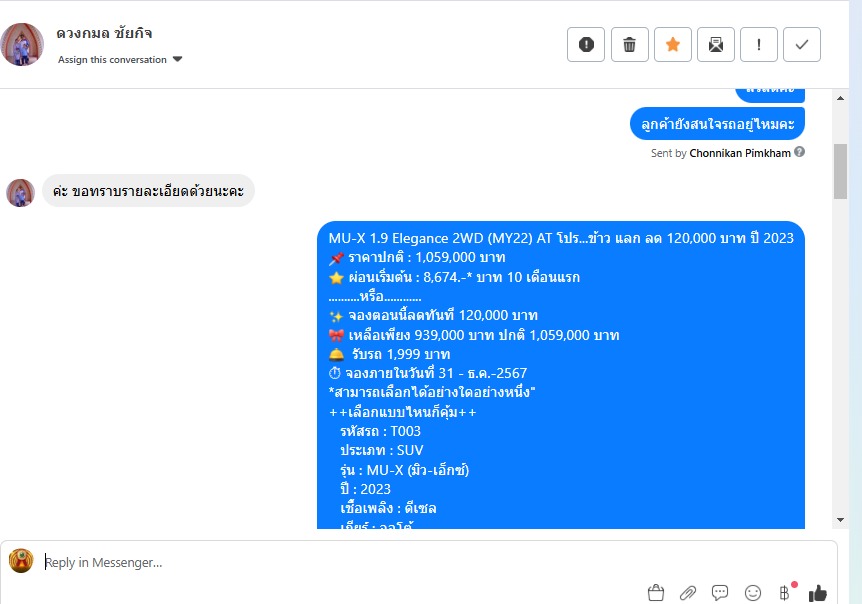Click the line รหัสรถ : T003

coord(380,431)
